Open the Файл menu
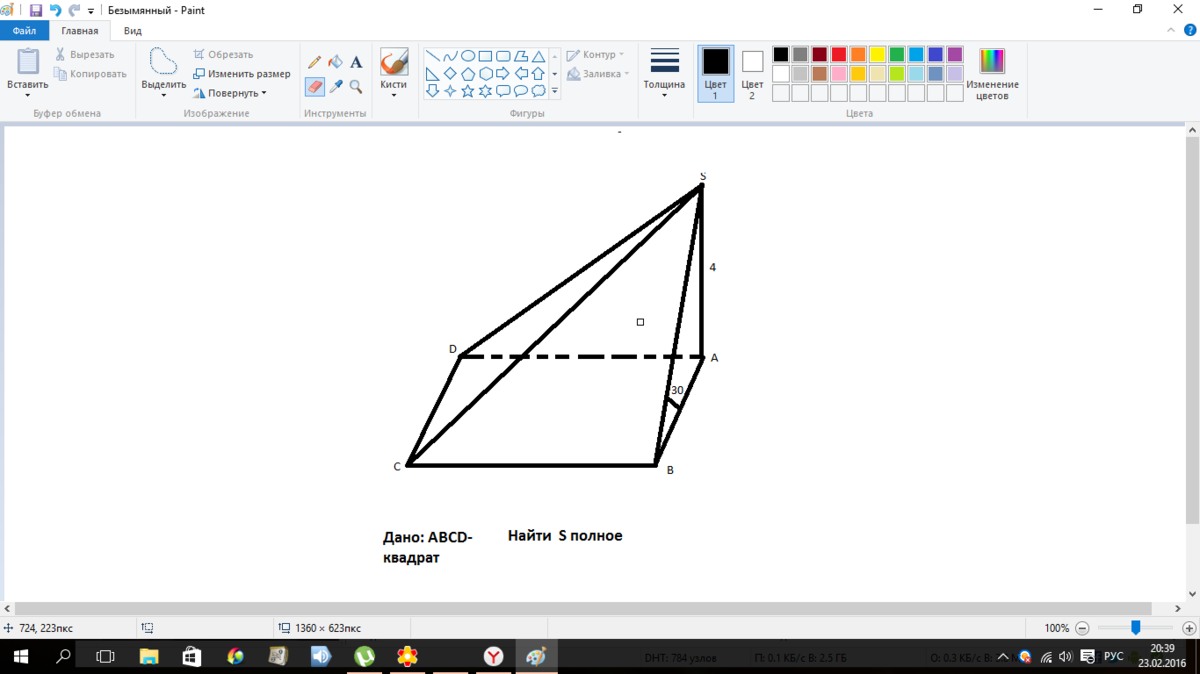 pyautogui.click(x=24, y=31)
